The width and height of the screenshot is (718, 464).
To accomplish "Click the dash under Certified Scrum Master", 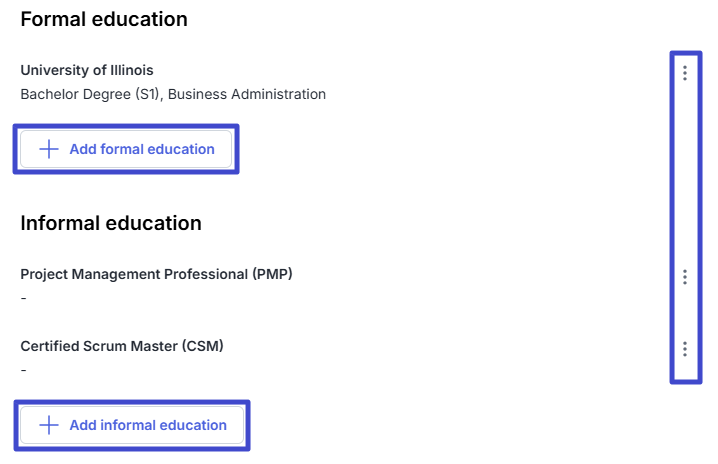I will (24, 370).
